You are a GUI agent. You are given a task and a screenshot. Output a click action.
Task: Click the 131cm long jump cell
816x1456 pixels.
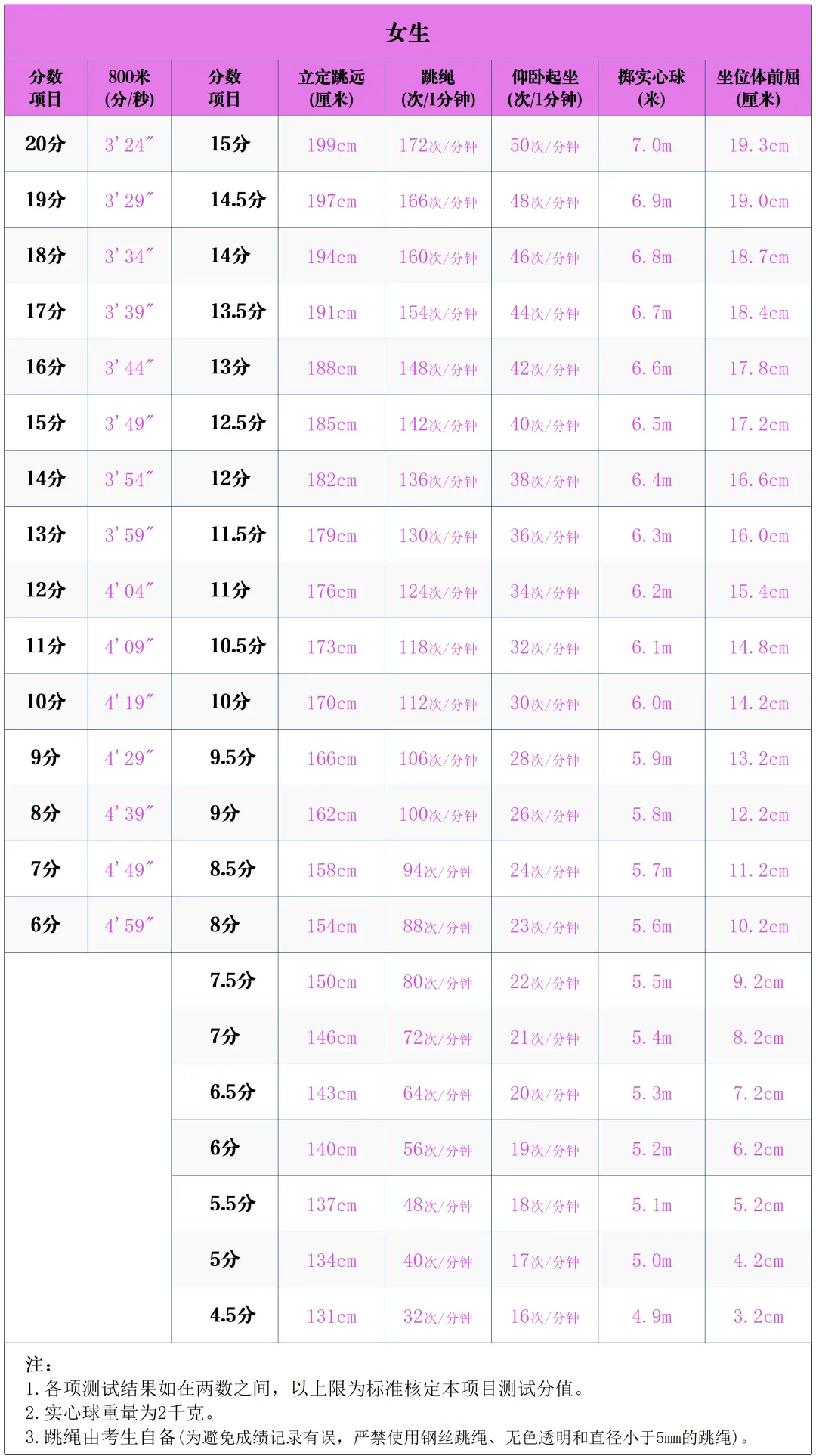(331, 1316)
